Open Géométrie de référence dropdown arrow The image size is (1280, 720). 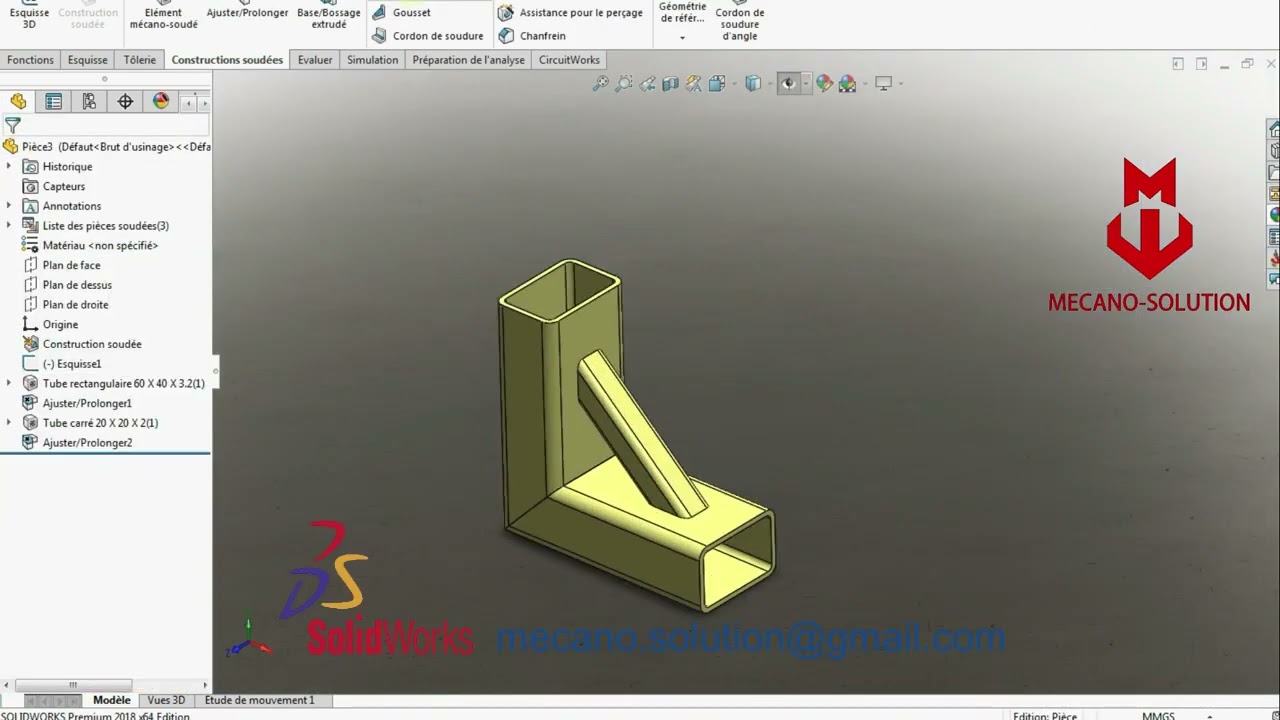click(x=682, y=38)
